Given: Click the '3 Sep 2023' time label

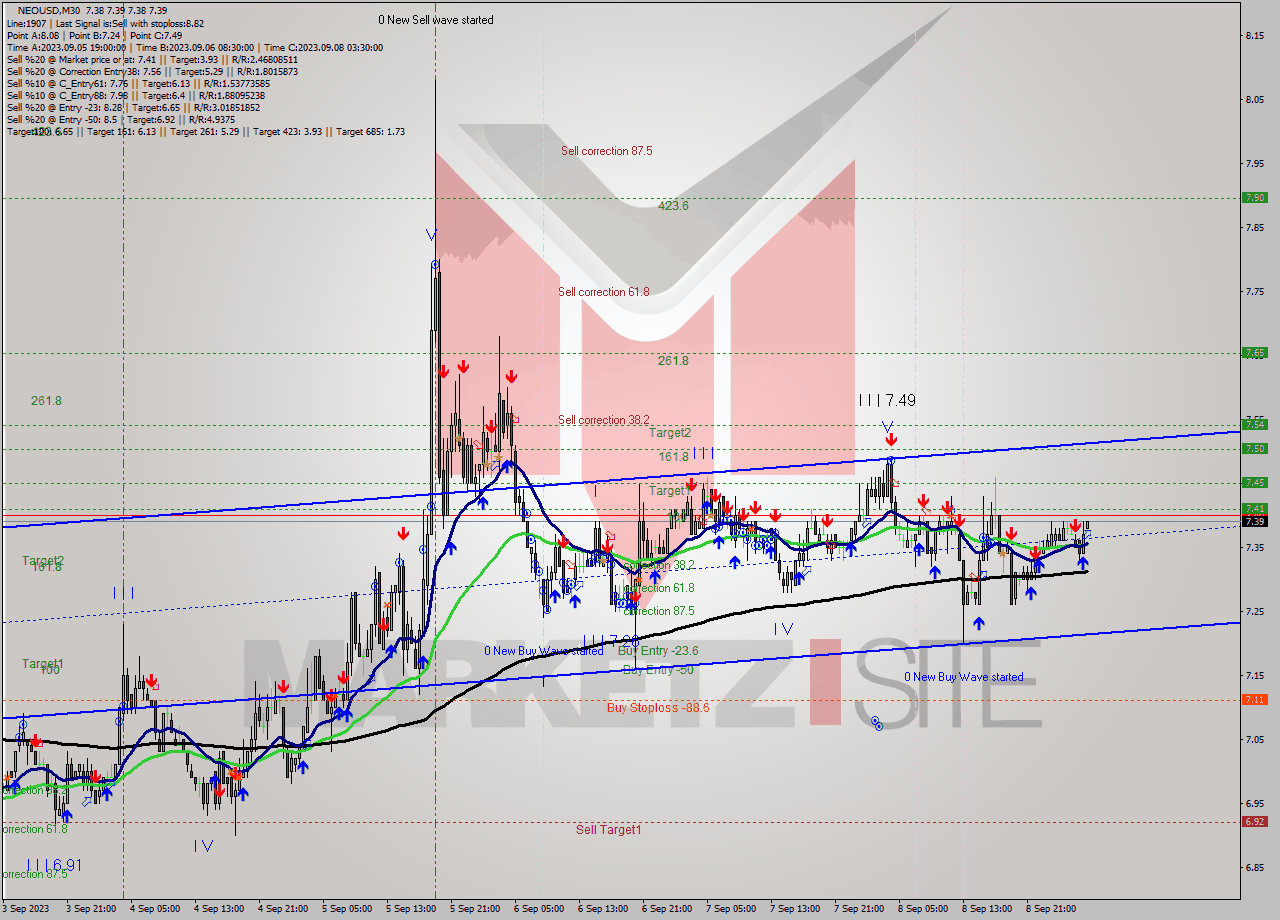Looking at the screenshot, I should pyautogui.click(x=26, y=909).
